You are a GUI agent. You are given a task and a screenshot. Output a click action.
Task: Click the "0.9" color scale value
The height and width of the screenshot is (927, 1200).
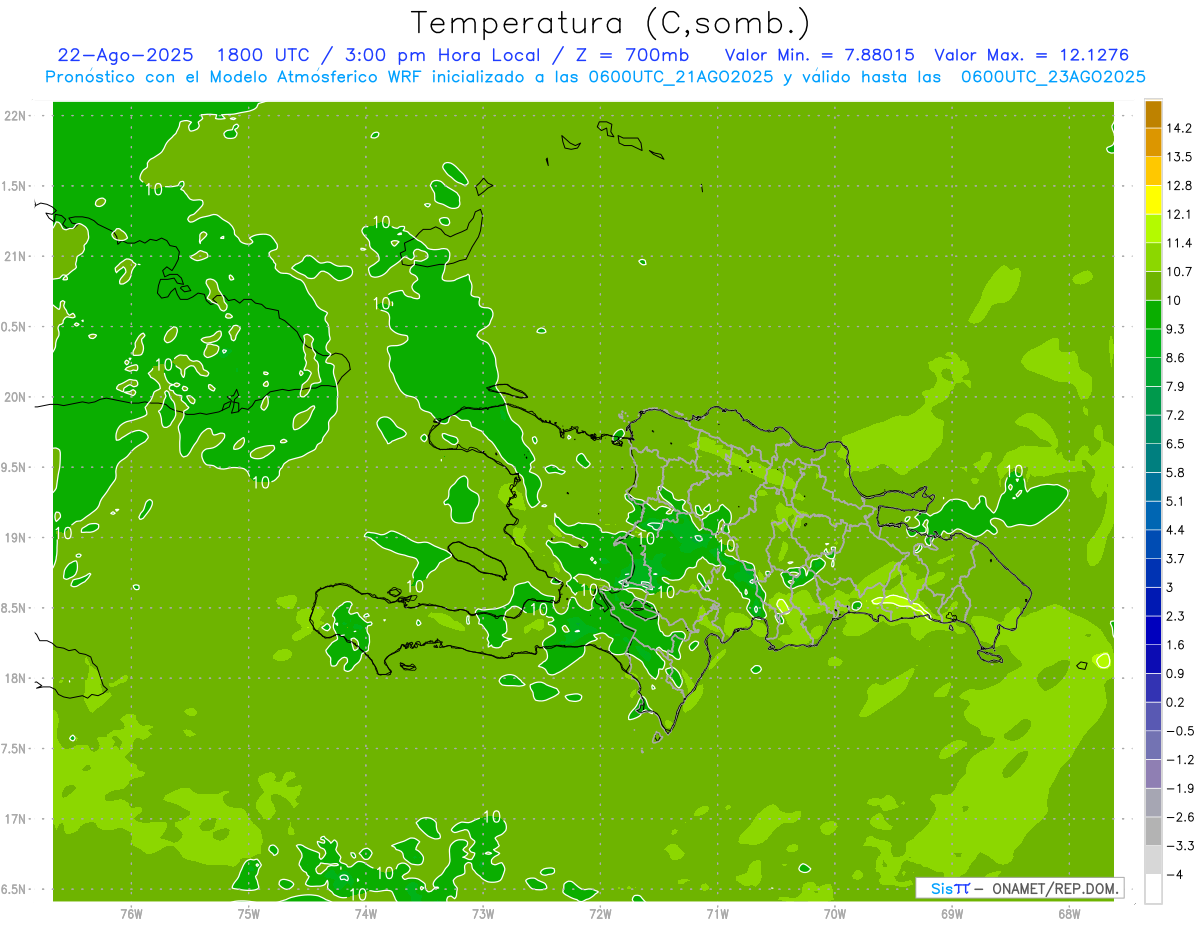[1176, 674]
